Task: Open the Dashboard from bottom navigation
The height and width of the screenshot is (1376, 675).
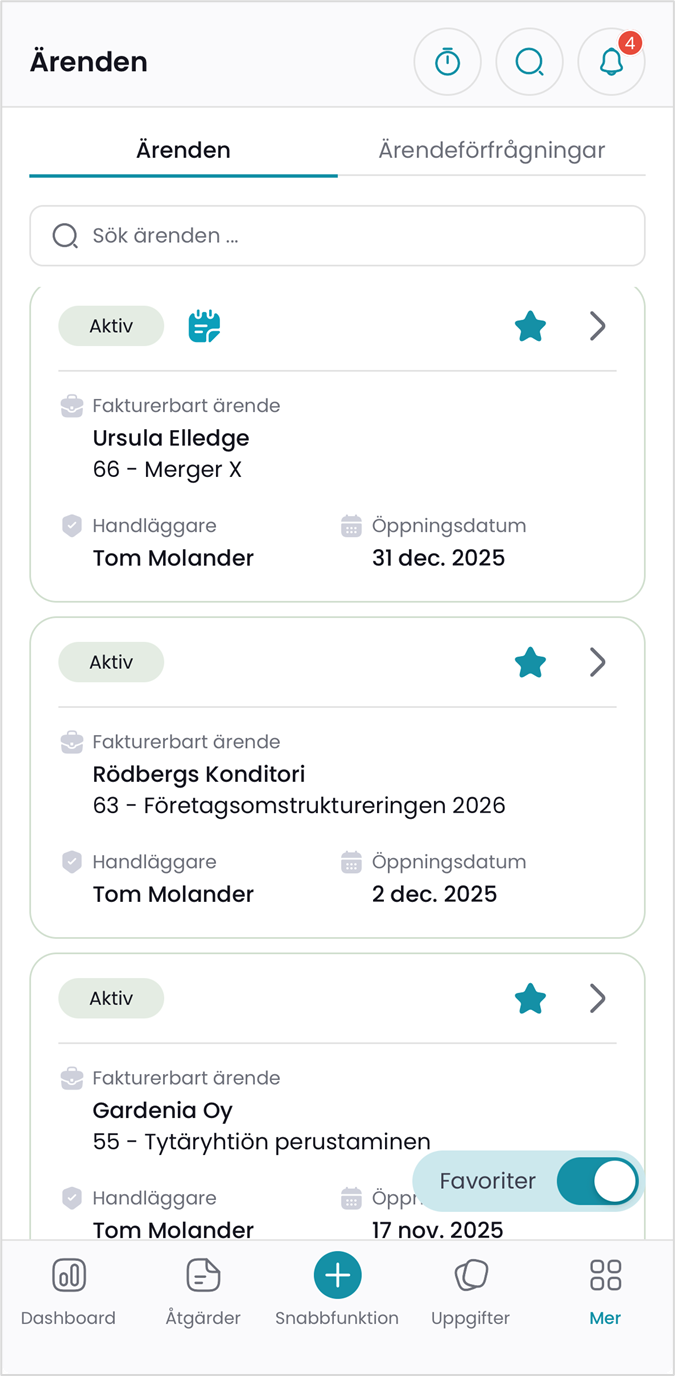Action: click(68, 1290)
